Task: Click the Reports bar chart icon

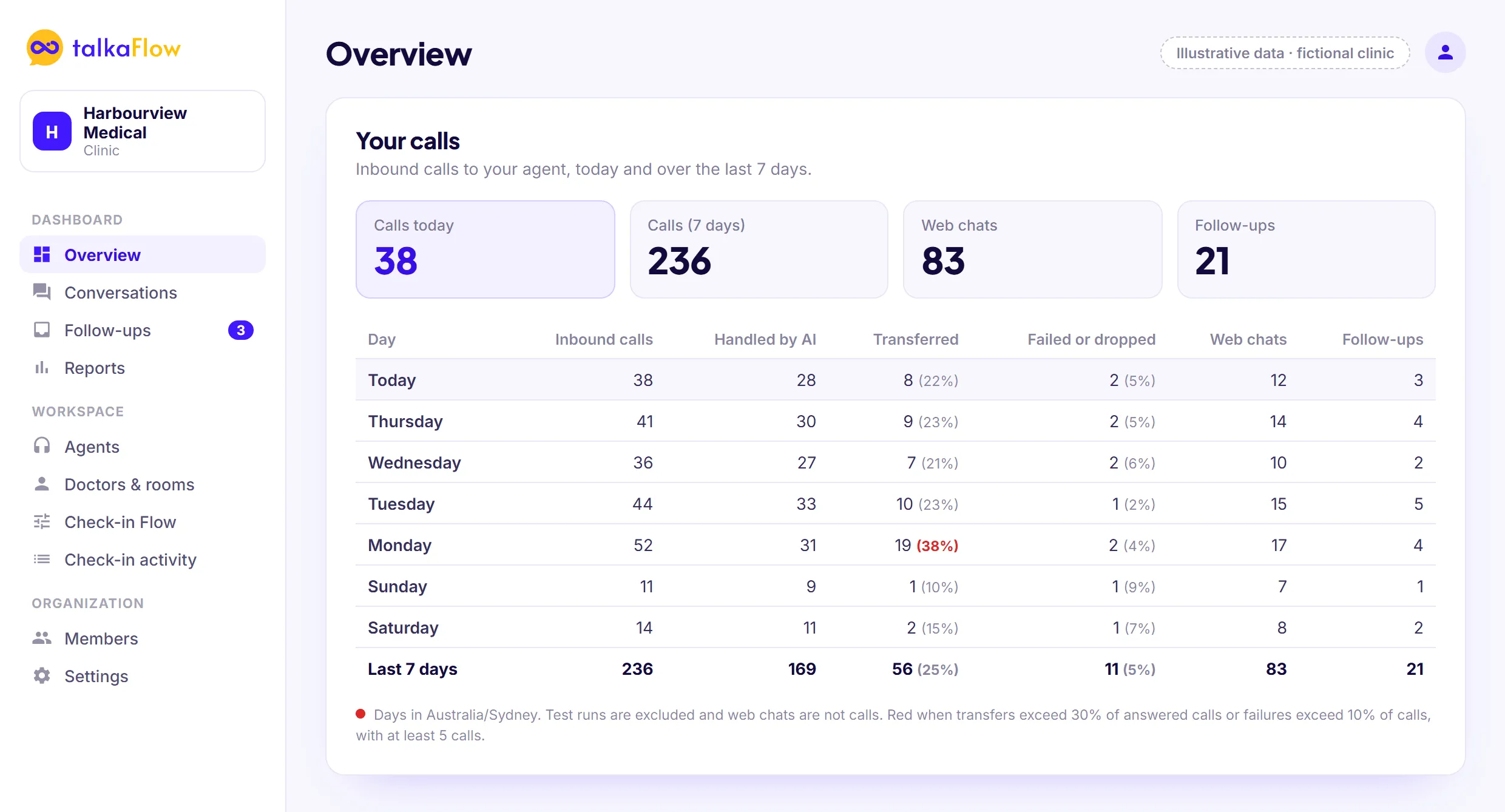Action: pos(42,367)
